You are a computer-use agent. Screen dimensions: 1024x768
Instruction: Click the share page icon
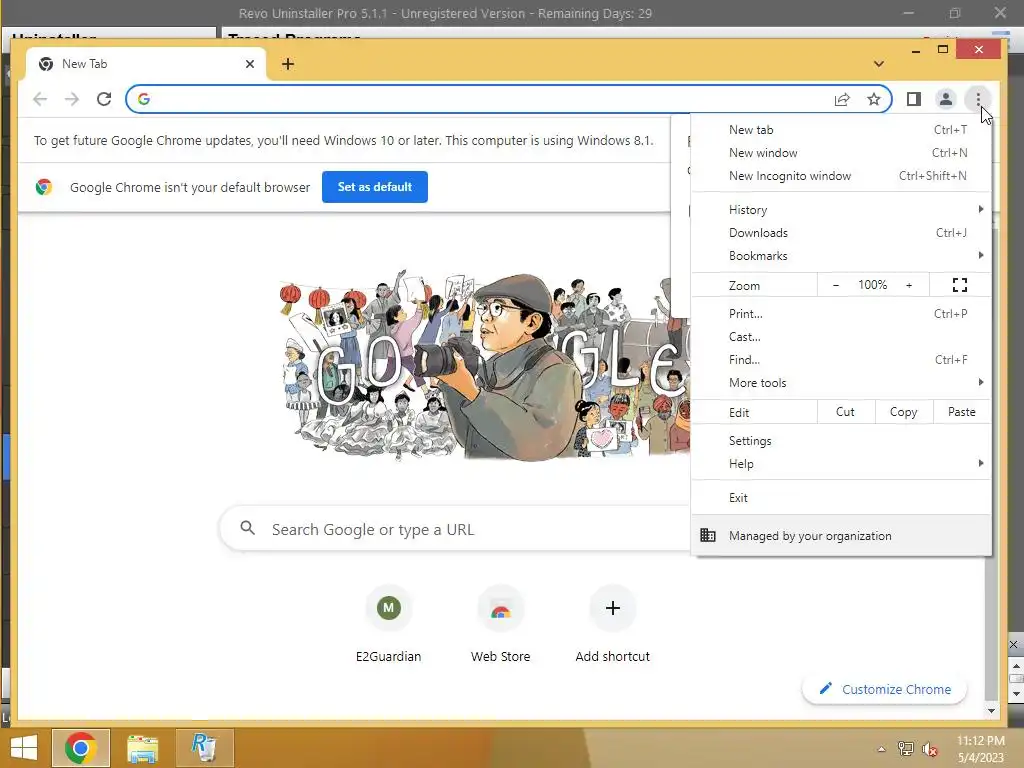click(842, 99)
